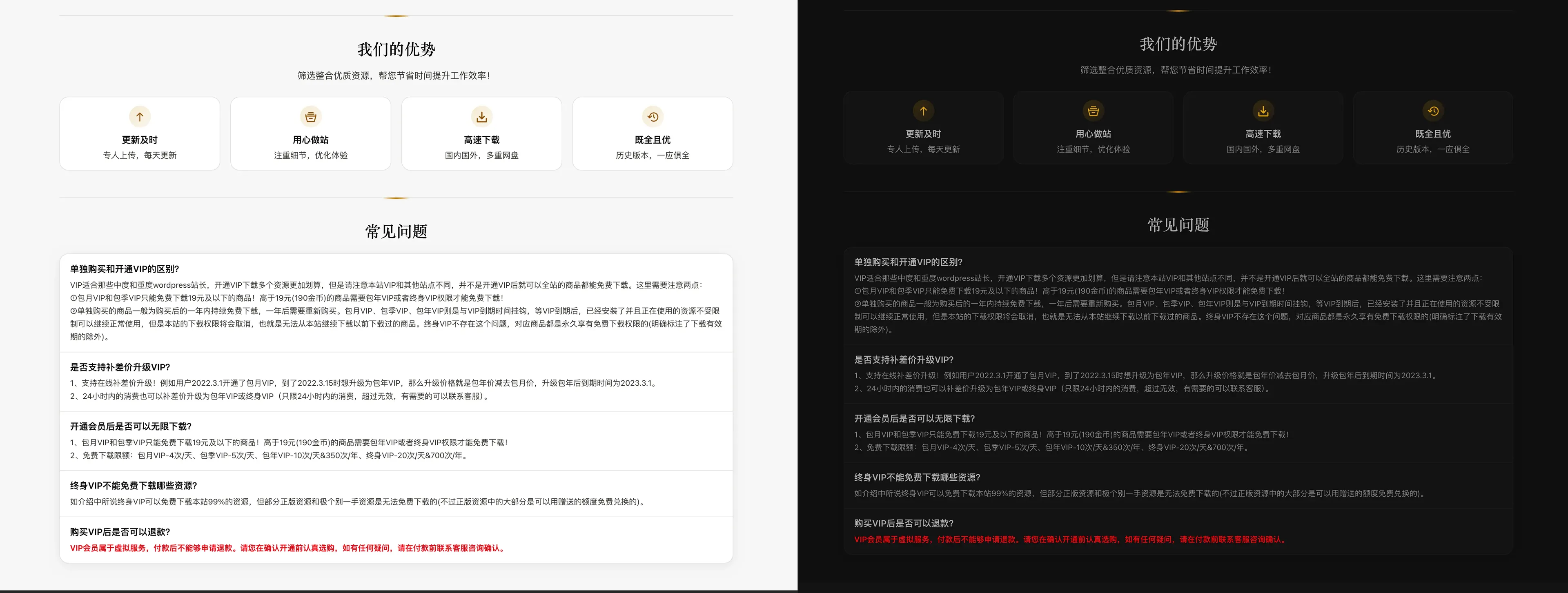Click the up-arrow icon in dark 更新及时 card
1568x593 pixels.
coord(923,111)
